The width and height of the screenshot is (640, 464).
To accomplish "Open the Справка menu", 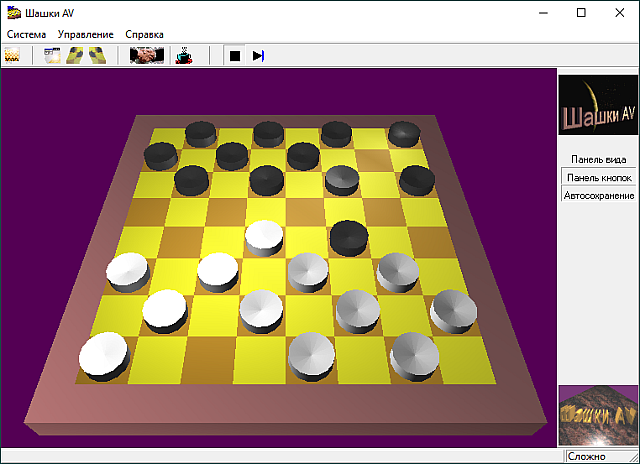I will 145,34.
